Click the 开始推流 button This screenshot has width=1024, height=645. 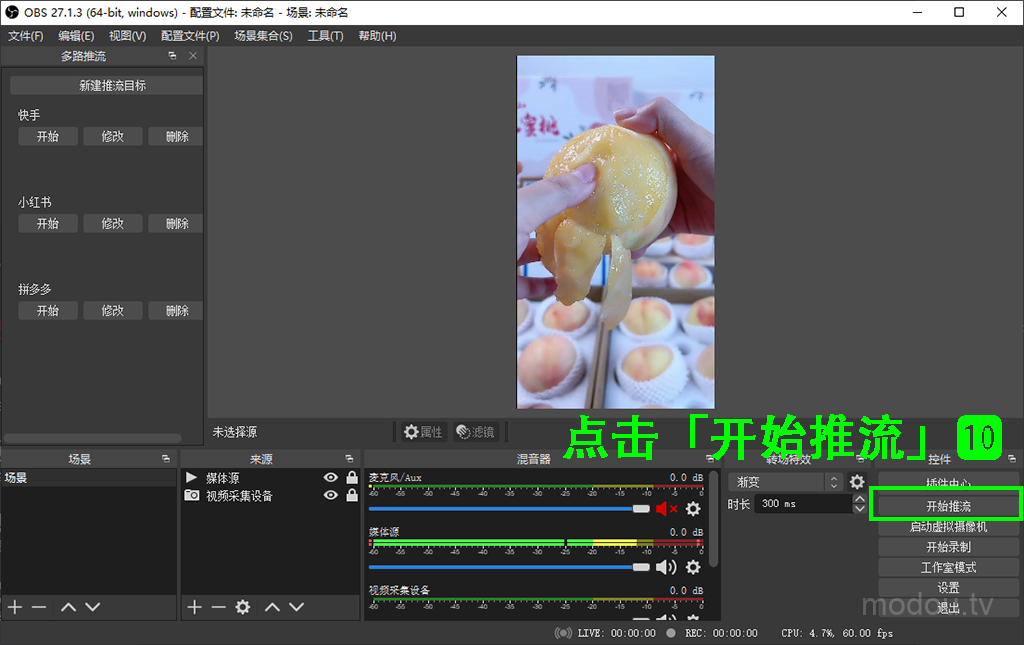coord(948,506)
